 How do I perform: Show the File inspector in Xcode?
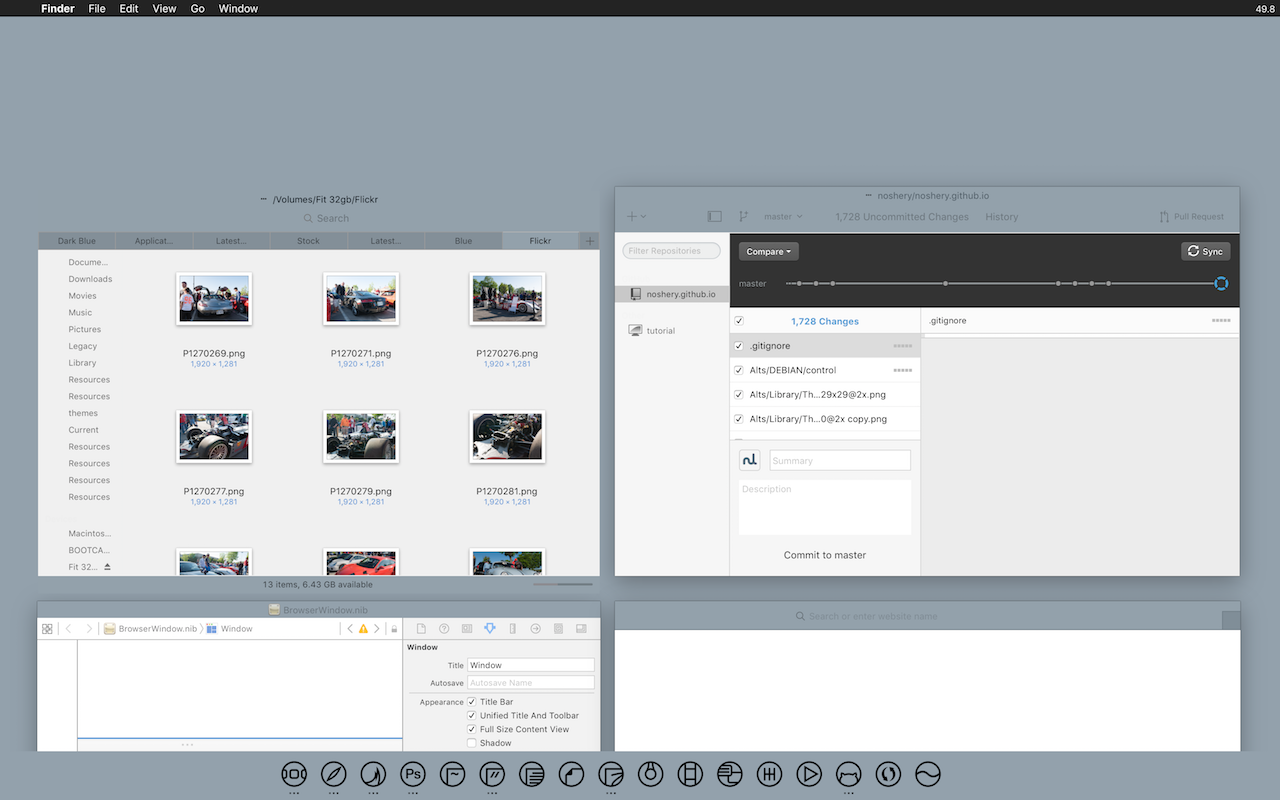[x=421, y=629]
